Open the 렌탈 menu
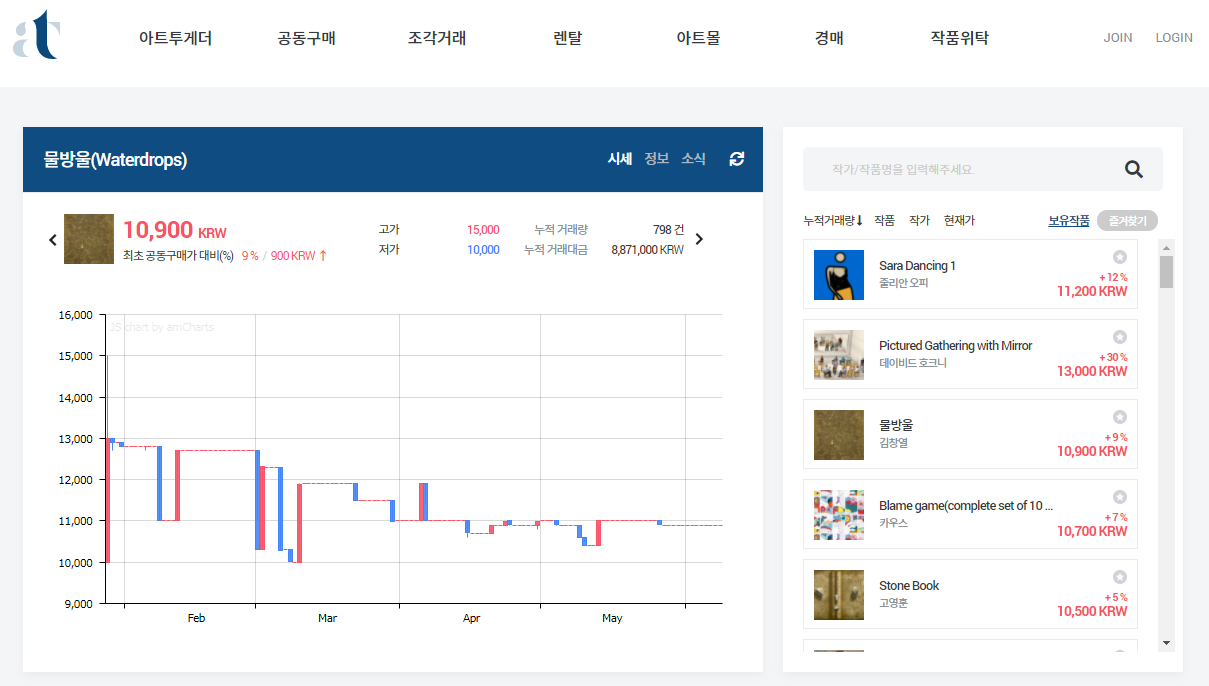This screenshot has height=686, width=1209. click(x=567, y=38)
